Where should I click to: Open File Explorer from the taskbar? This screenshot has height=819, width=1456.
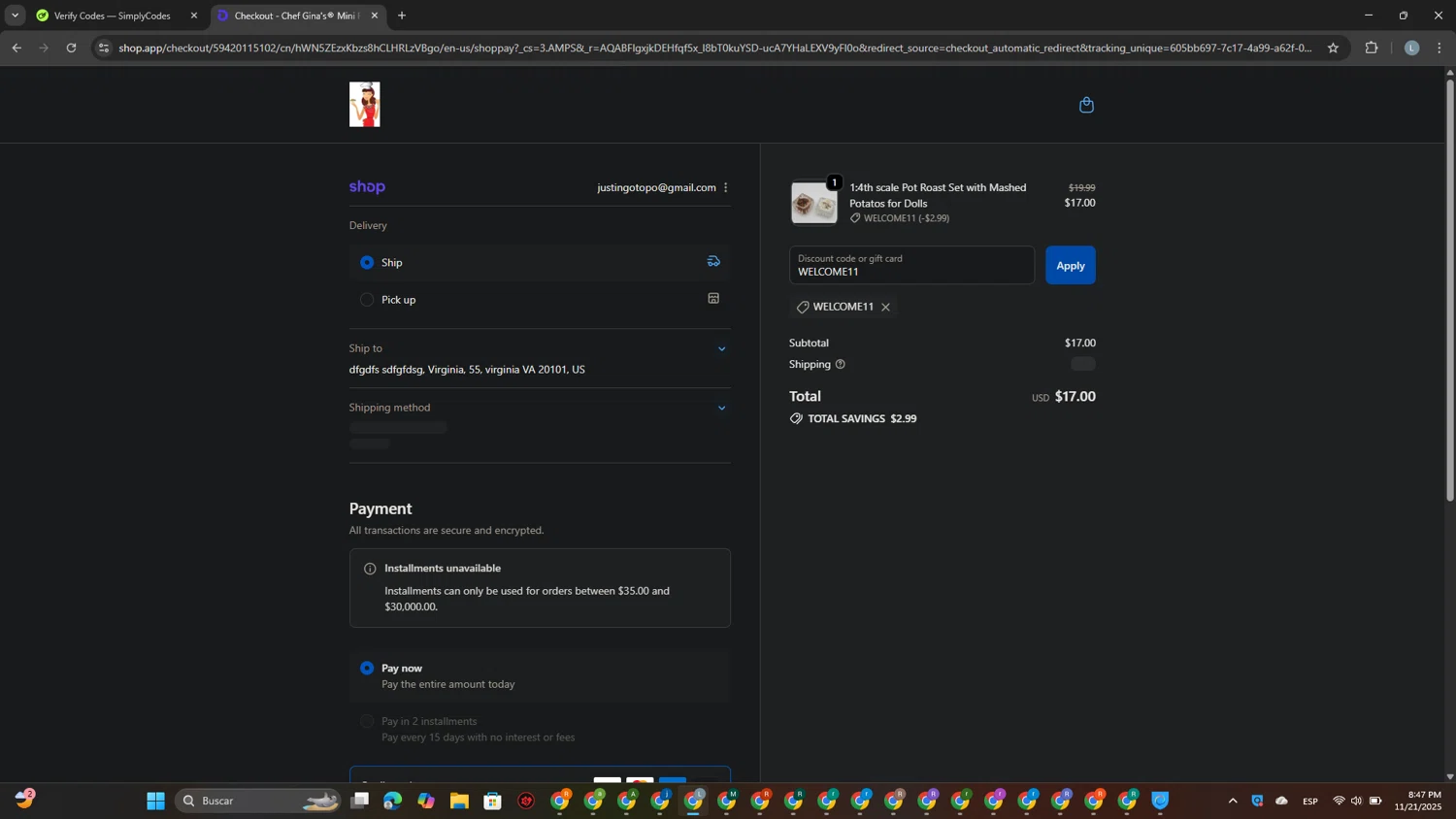coord(459,801)
